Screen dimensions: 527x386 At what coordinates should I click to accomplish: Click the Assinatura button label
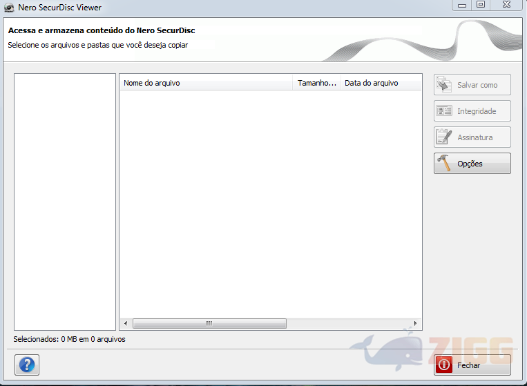tap(475, 137)
